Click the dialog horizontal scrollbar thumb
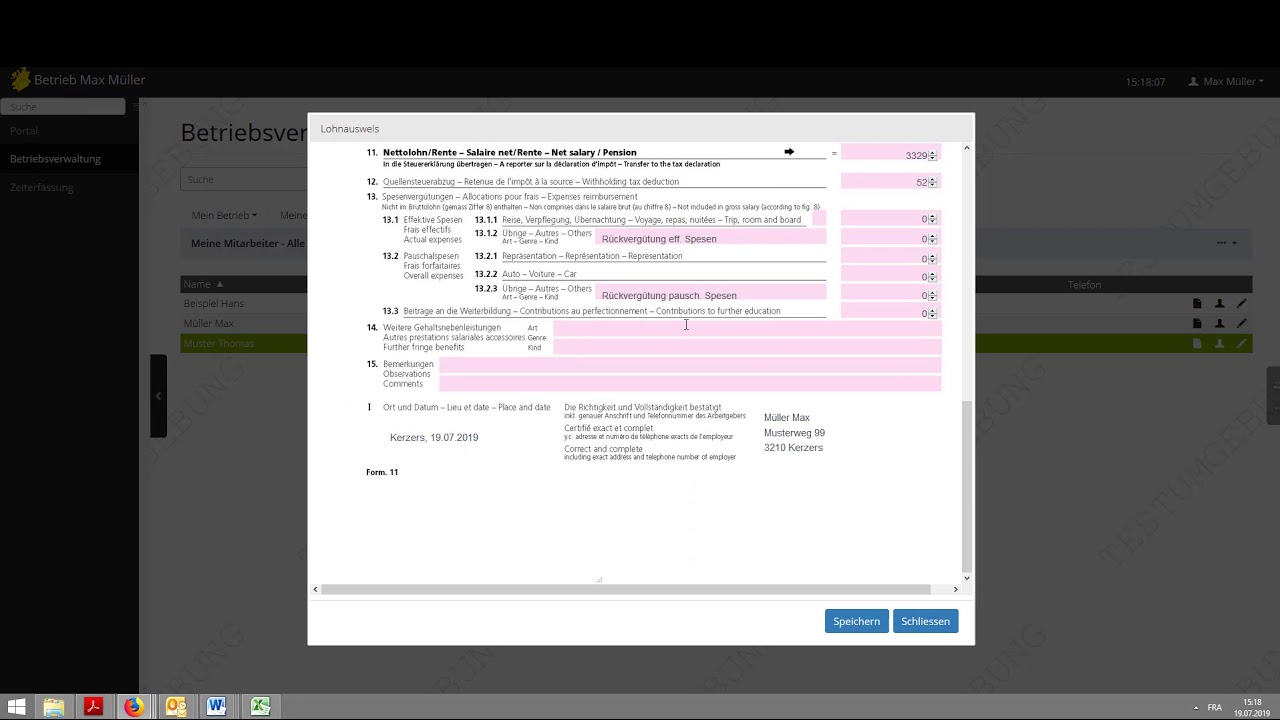Image resolution: width=1280 pixels, height=720 pixels. (626, 589)
